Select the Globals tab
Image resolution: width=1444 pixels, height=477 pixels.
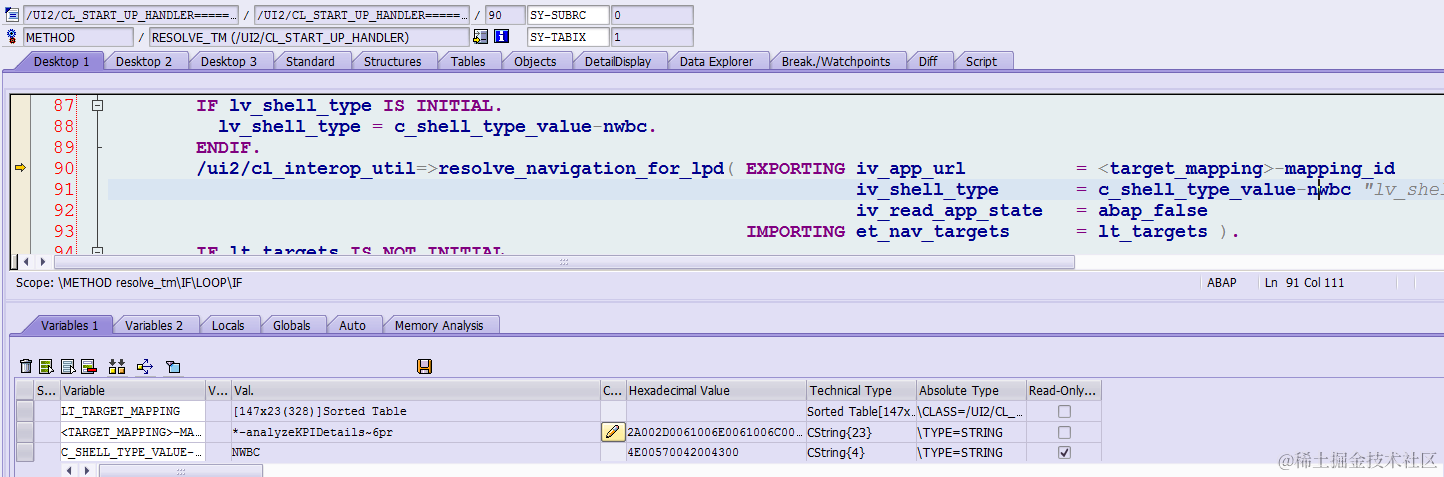(x=292, y=325)
